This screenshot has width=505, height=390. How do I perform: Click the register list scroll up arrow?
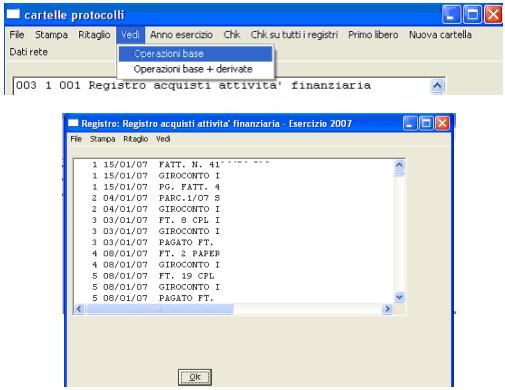click(399, 164)
